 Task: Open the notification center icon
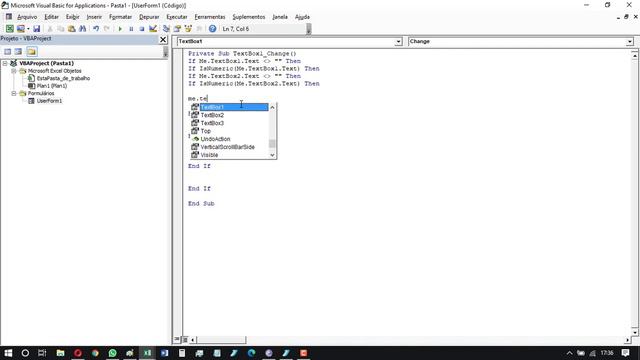click(x=625, y=353)
